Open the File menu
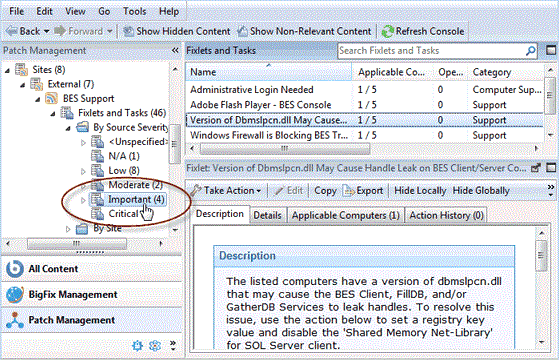This screenshot has width=559, height=360. (16, 11)
